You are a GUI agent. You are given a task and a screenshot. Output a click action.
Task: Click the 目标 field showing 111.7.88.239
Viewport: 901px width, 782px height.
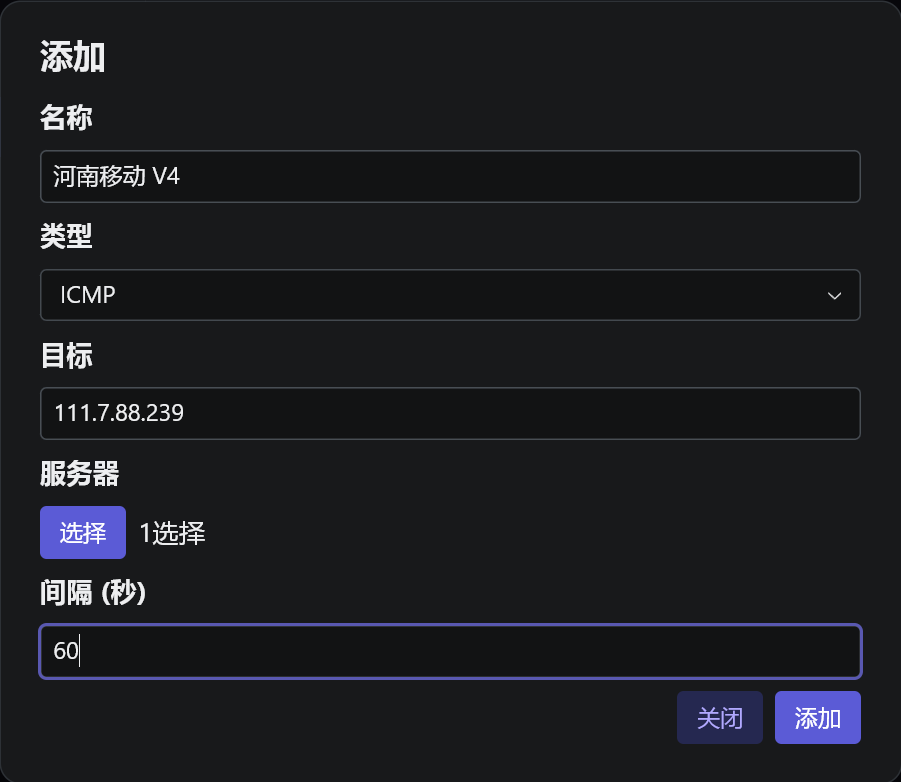point(450,413)
